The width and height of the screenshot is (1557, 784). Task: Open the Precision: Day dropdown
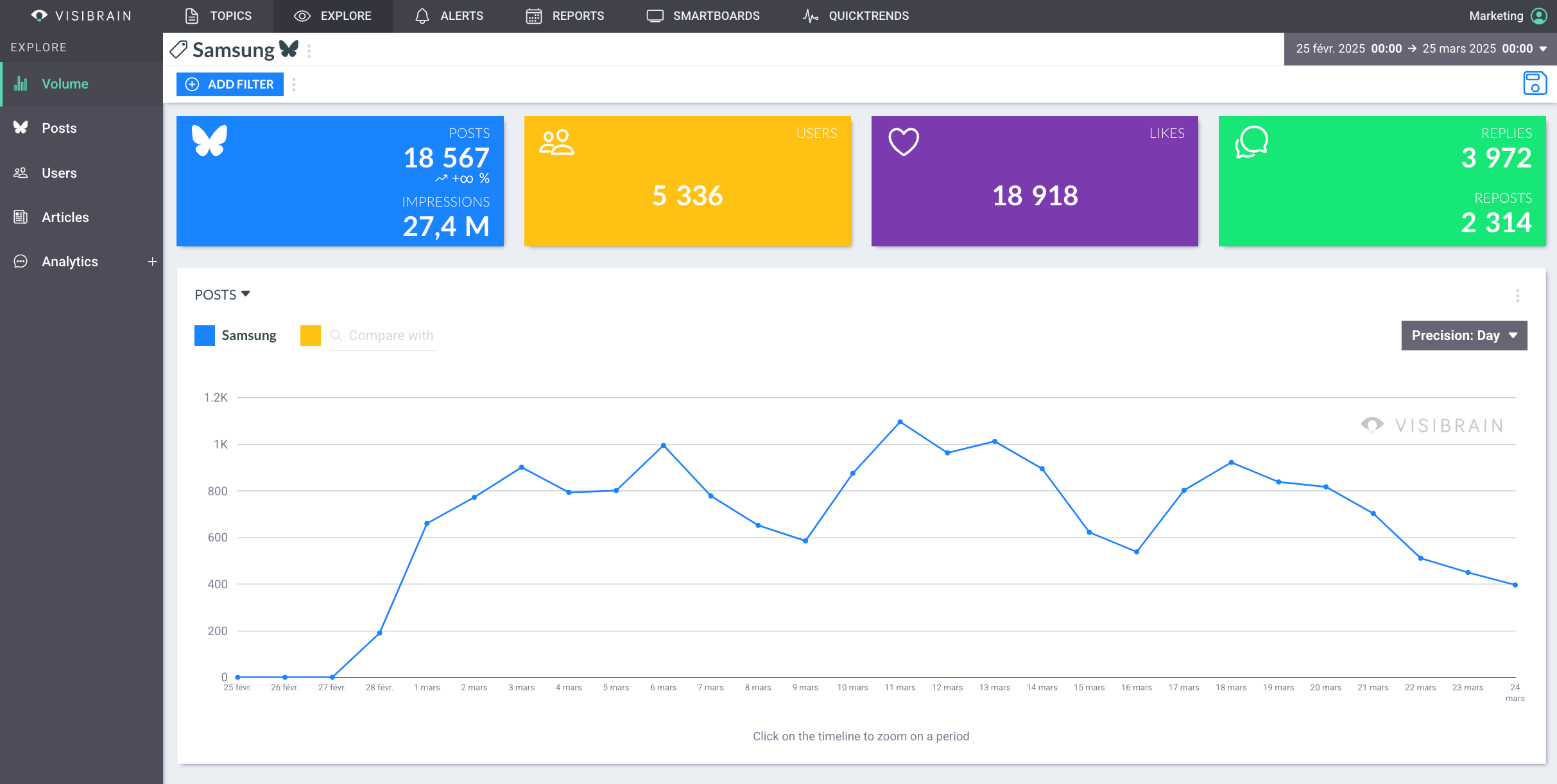[1464, 336]
